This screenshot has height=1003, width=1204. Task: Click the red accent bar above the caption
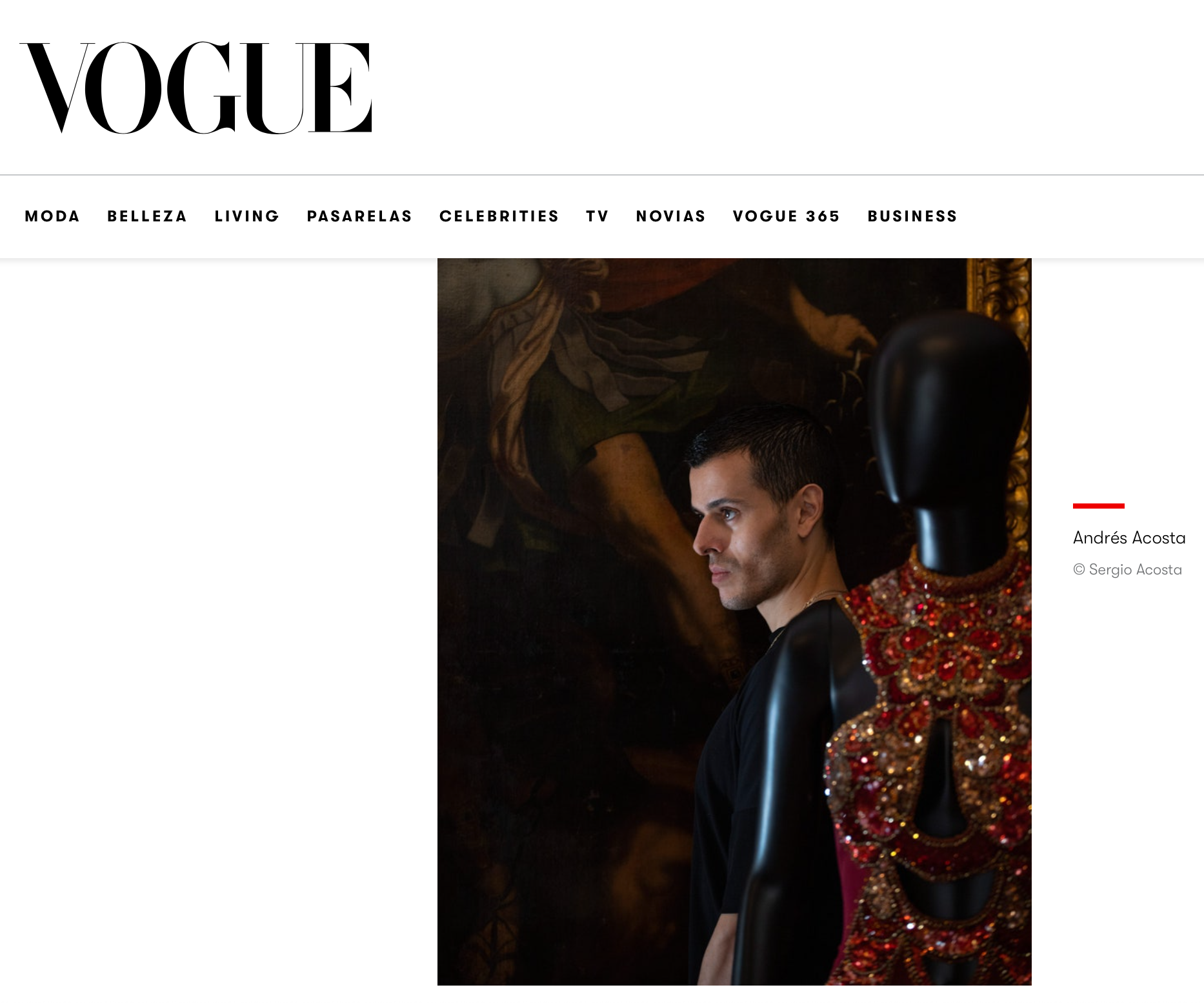tap(1098, 506)
